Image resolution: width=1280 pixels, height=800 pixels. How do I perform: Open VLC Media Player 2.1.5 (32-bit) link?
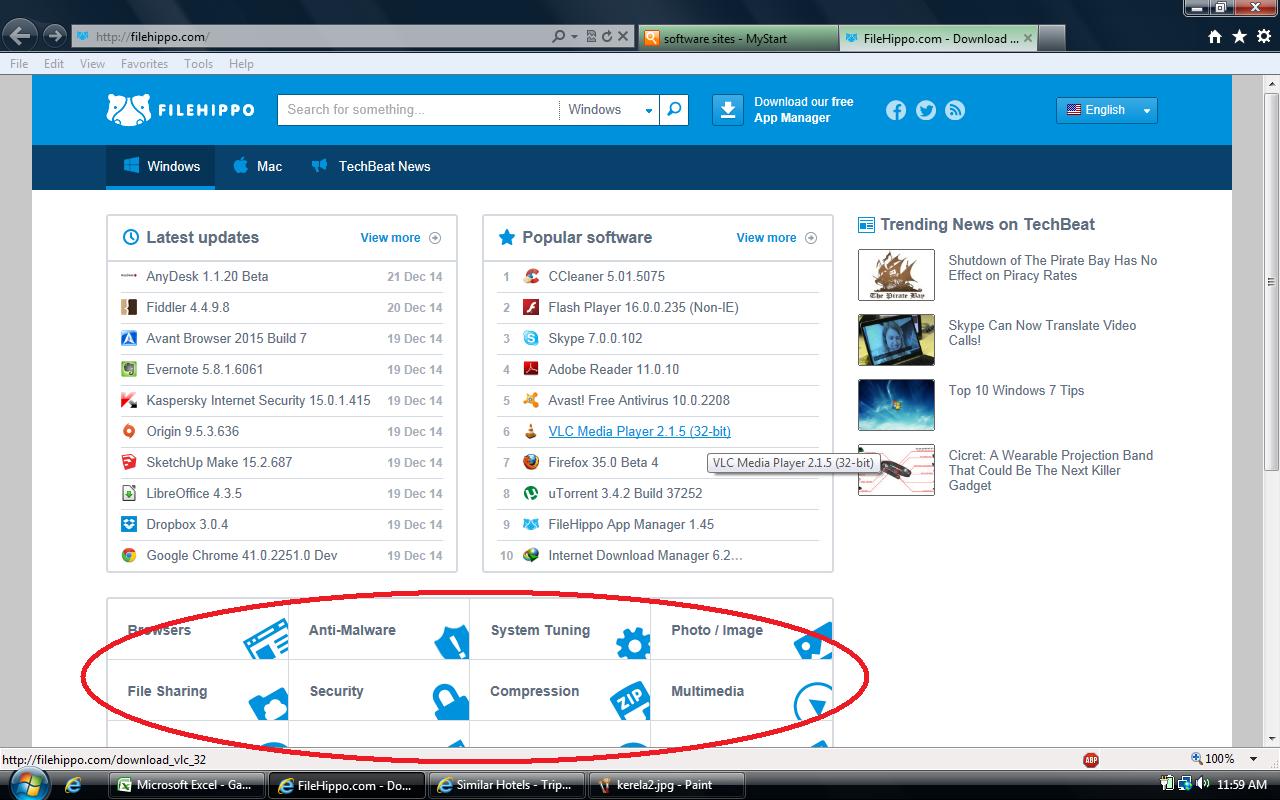coord(639,431)
